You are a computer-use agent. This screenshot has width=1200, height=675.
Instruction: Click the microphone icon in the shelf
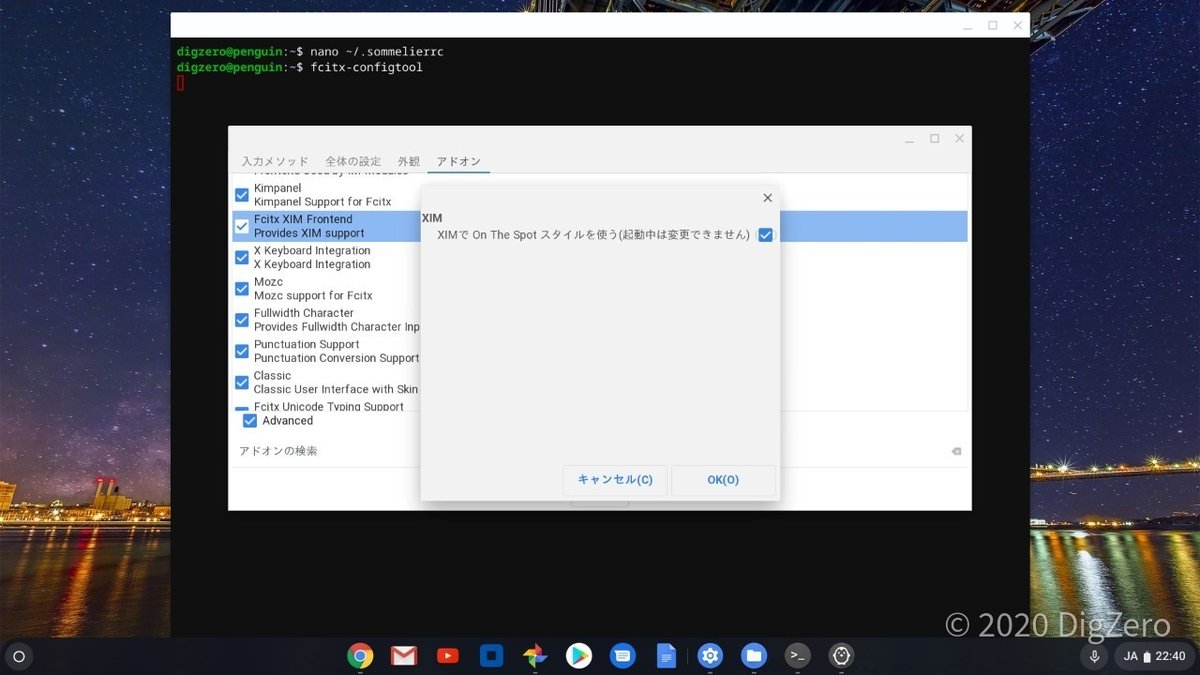1095,657
